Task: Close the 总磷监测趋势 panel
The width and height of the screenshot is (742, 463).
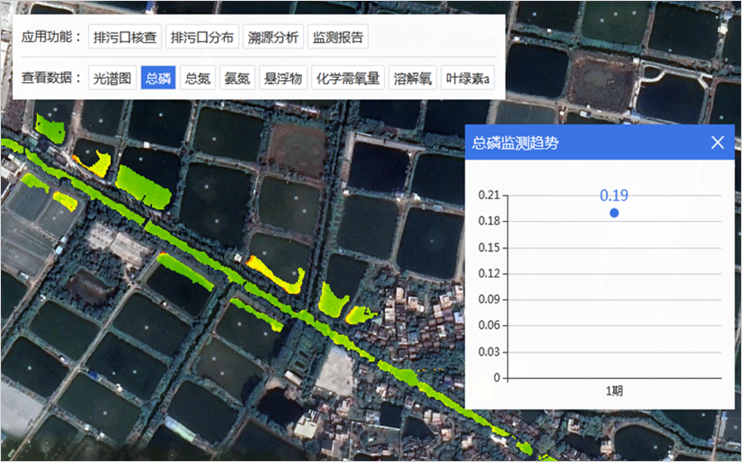Action: [717, 142]
